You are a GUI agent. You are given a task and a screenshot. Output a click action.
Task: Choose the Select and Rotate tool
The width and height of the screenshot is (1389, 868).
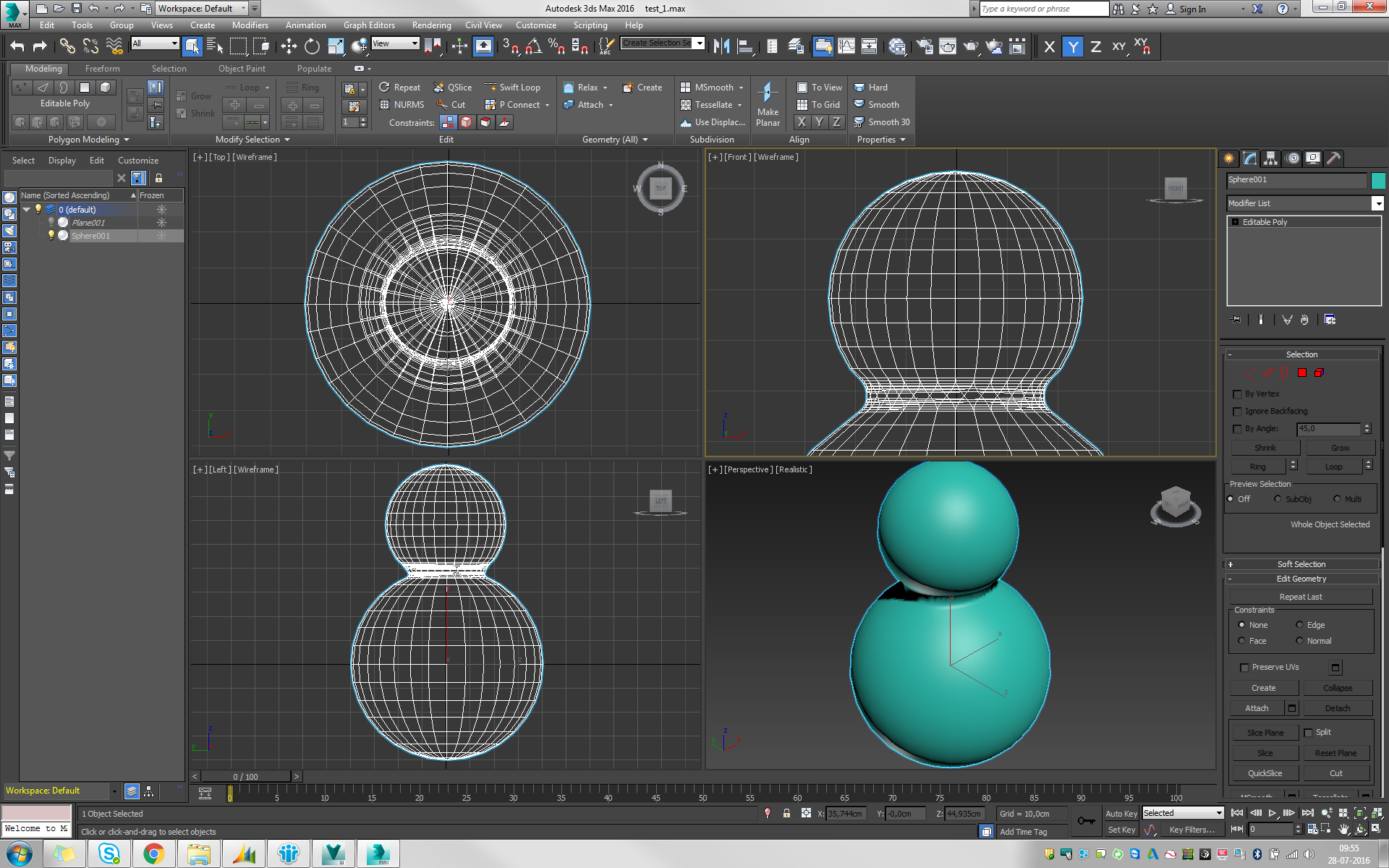(x=312, y=46)
